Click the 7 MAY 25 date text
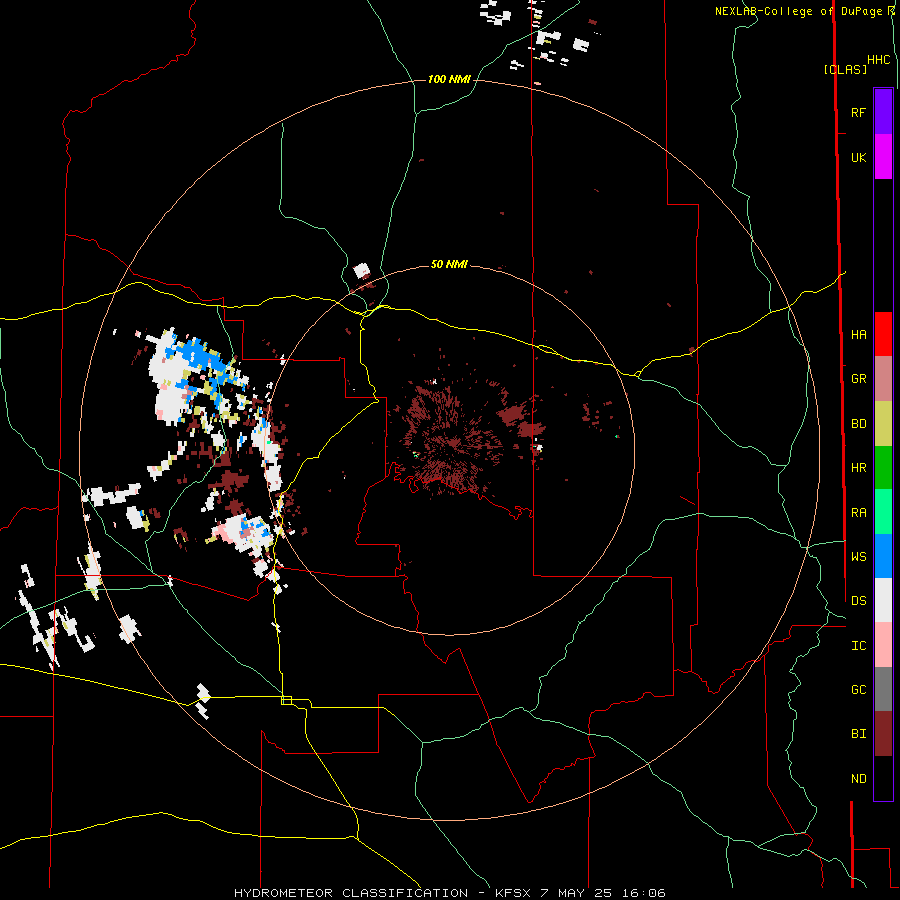900x900 pixels. (x=577, y=893)
